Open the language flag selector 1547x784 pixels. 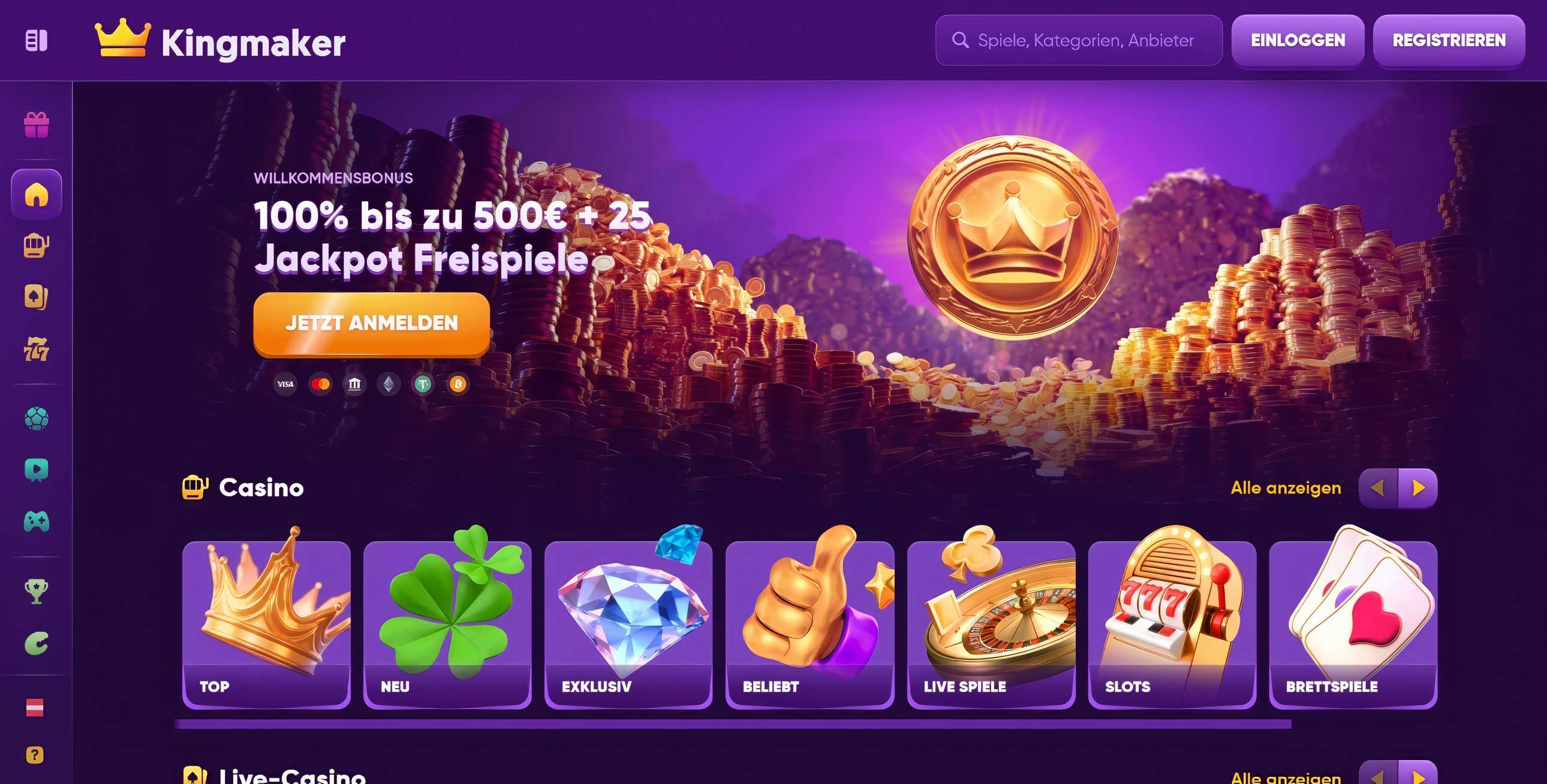click(x=35, y=708)
